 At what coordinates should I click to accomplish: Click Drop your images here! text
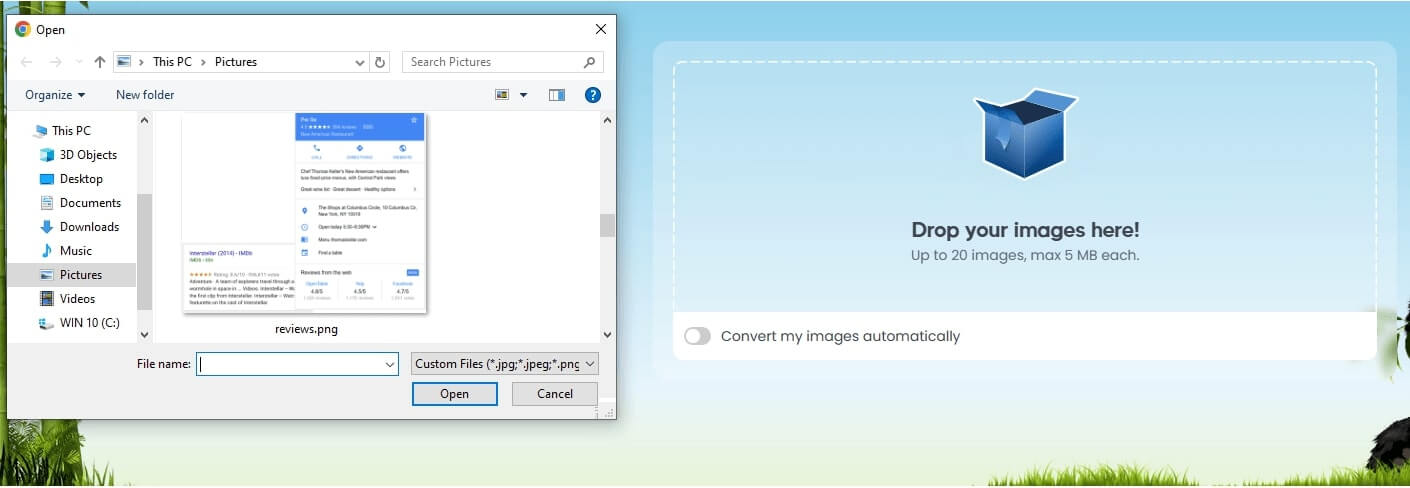coord(1025,230)
